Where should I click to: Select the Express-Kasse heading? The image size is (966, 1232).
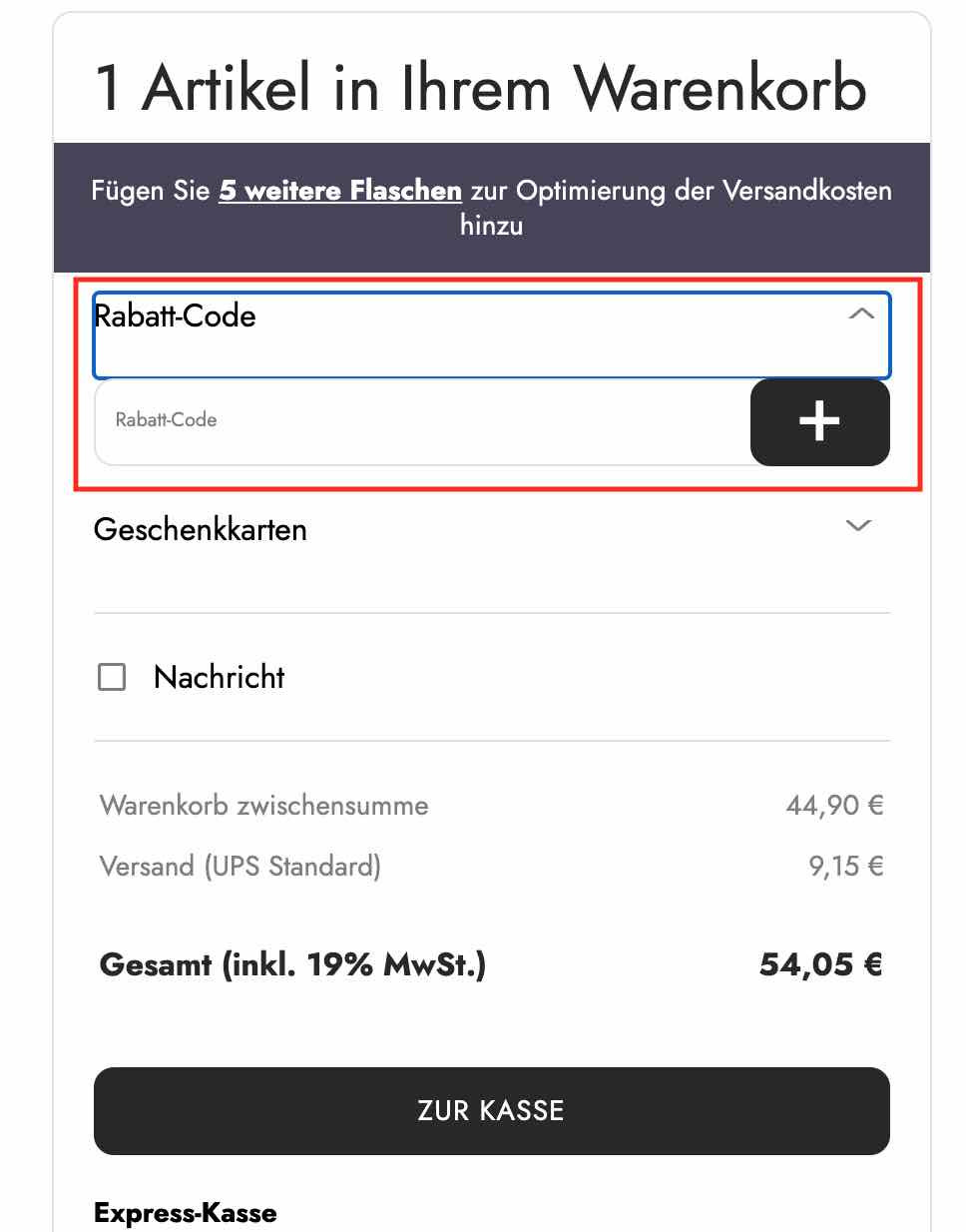click(x=185, y=1212)
